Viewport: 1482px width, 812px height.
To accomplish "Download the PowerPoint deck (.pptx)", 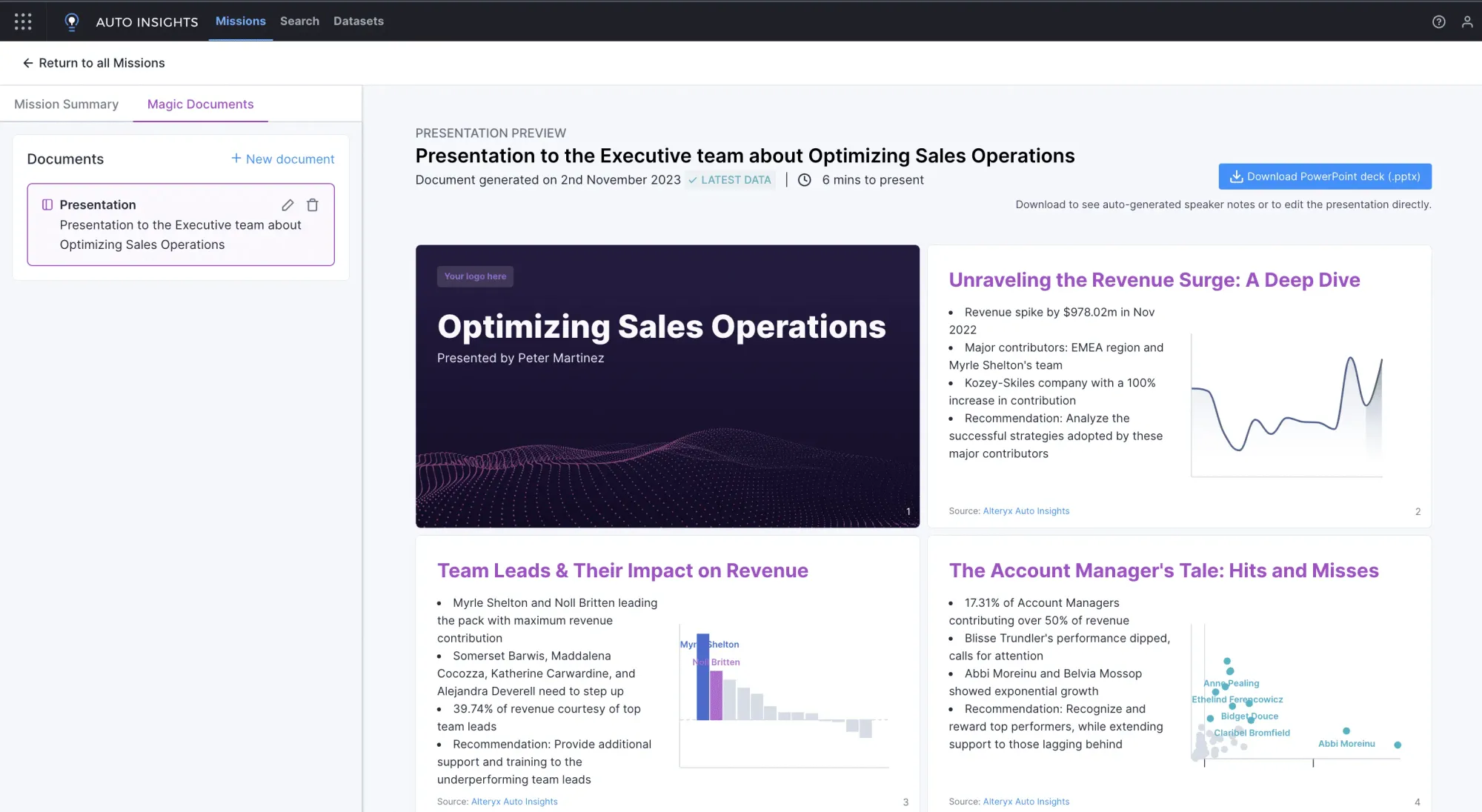I will [x=1324, y=176].
